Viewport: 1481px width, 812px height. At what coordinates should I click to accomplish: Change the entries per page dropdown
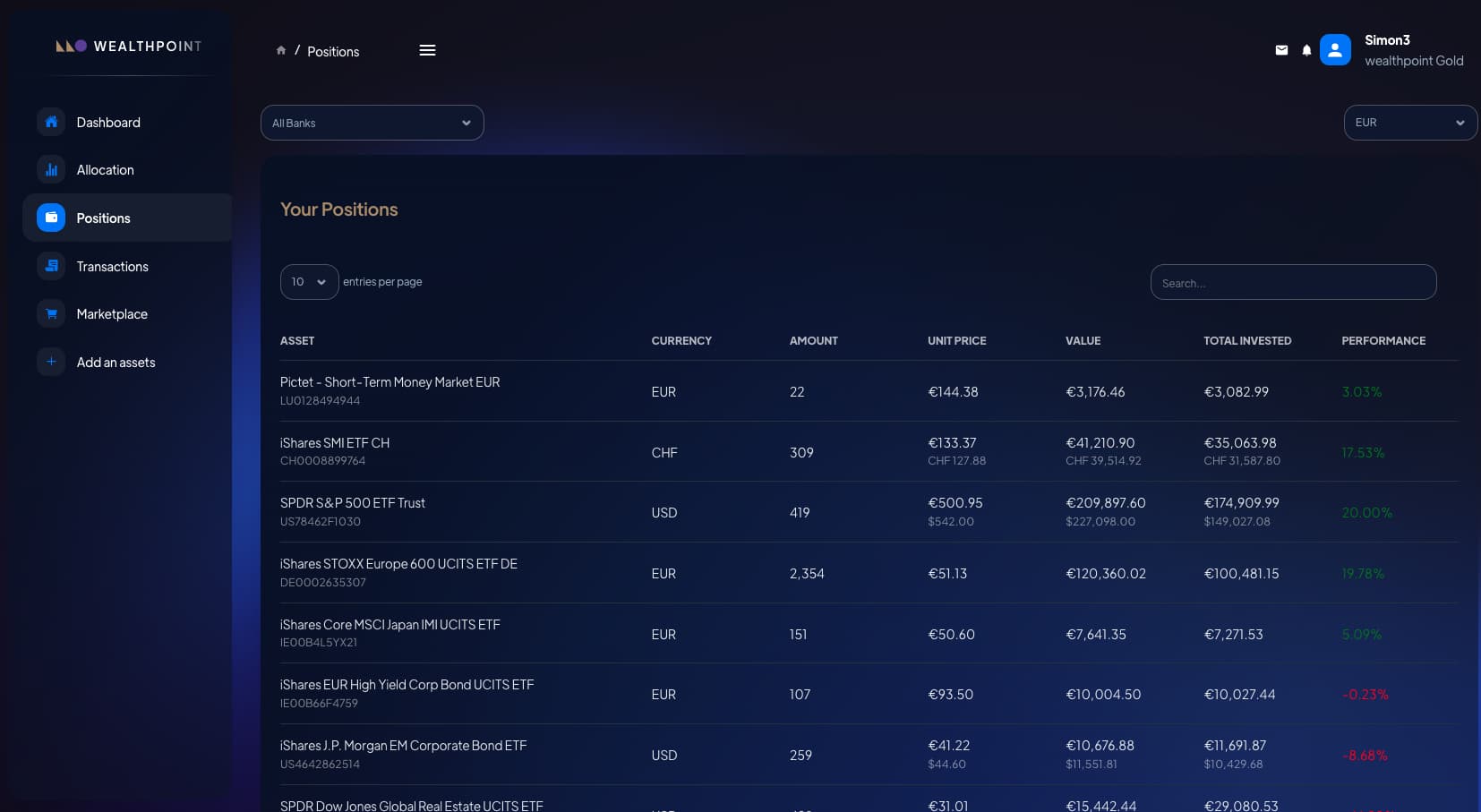309,282
